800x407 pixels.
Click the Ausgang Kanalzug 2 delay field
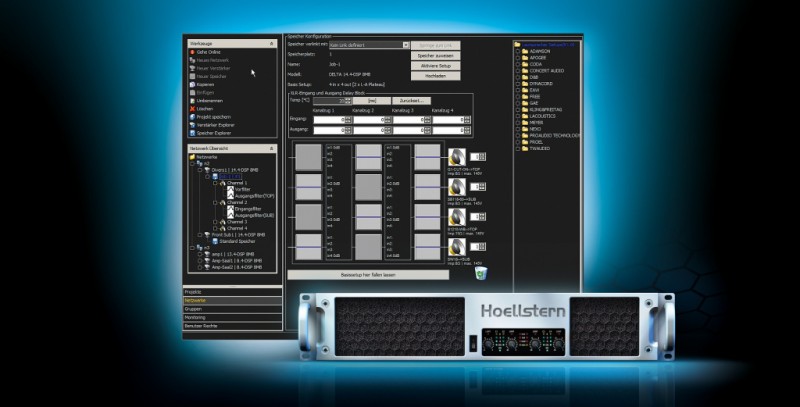click(x=372, y=130)
